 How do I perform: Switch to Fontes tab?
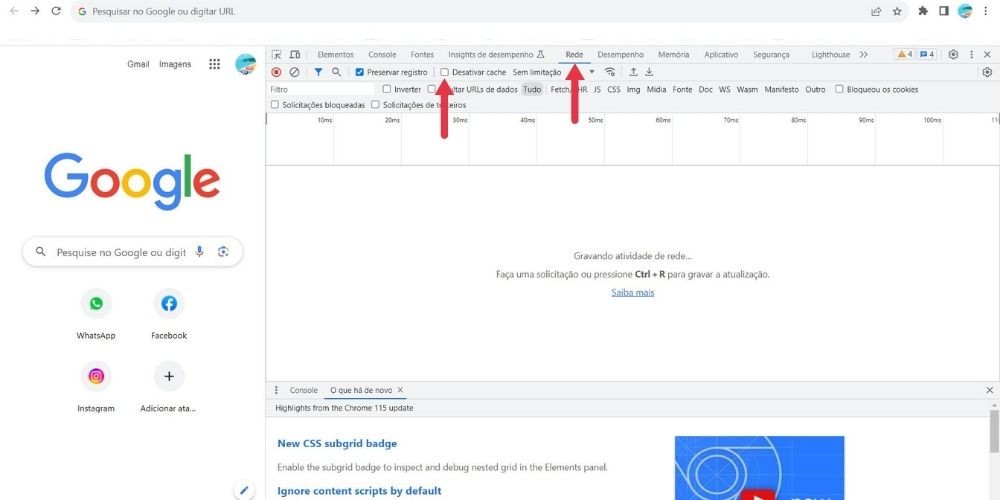click(422, 55)
